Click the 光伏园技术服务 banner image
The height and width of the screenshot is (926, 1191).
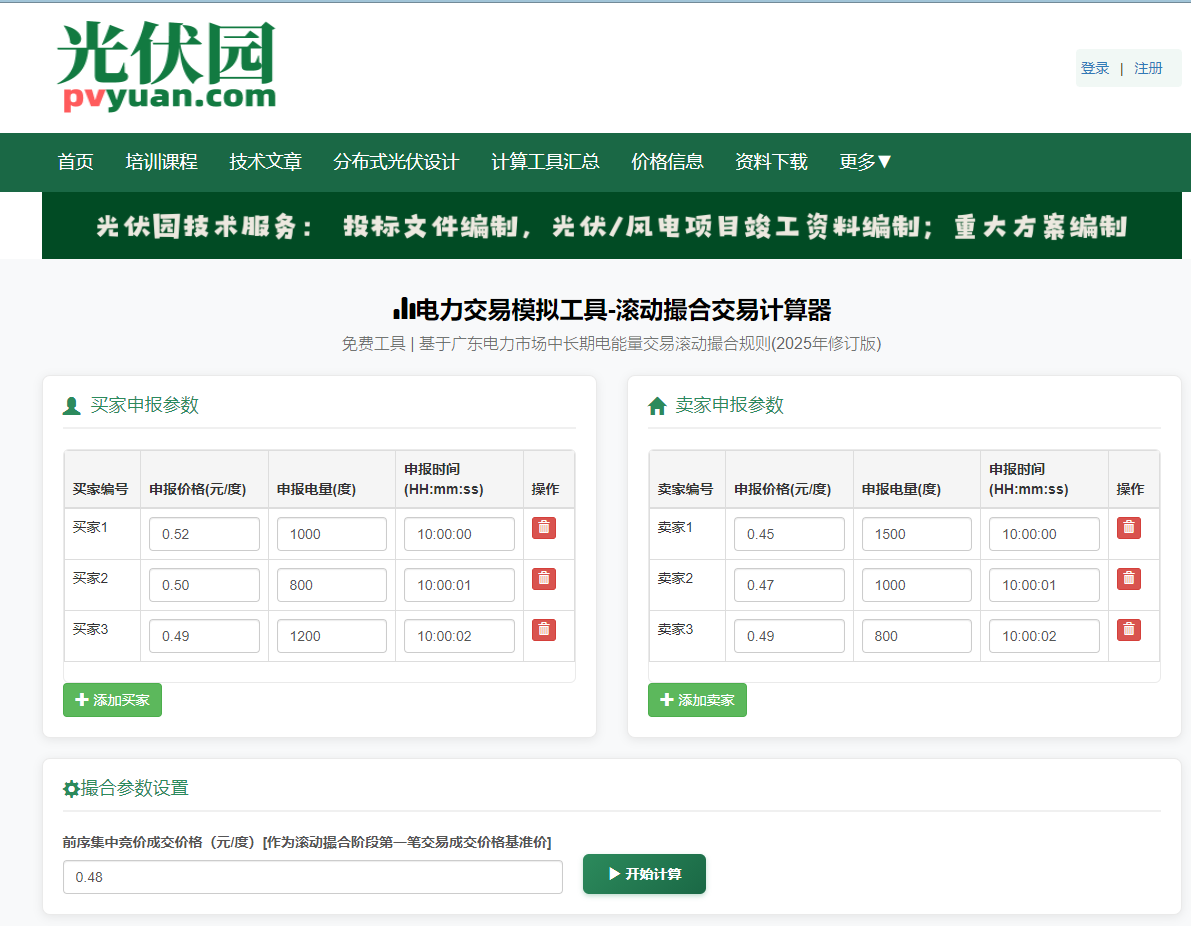tap(611, 226)
